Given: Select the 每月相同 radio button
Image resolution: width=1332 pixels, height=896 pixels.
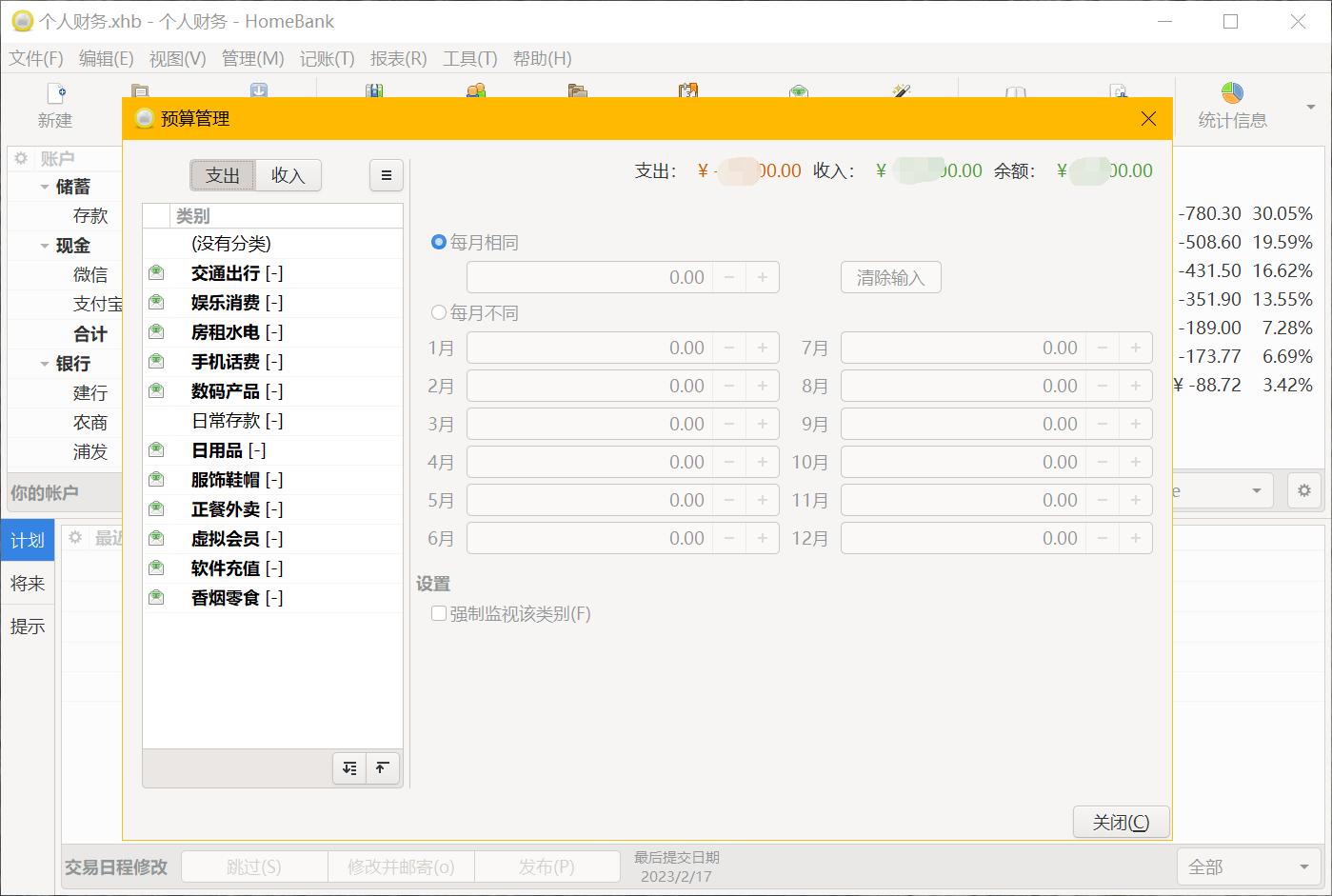Looking at the screenshot, I should point(439,243).
